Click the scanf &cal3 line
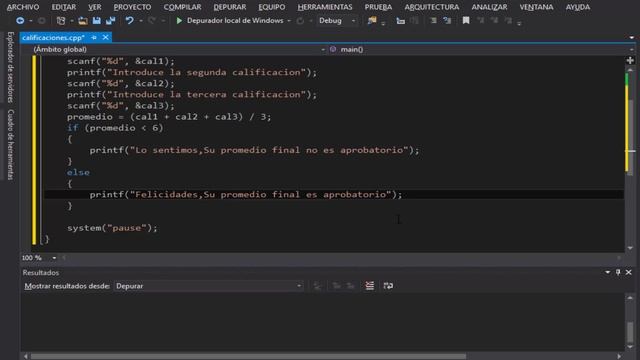This screenshot has height=360, width=640. (121, 106)
